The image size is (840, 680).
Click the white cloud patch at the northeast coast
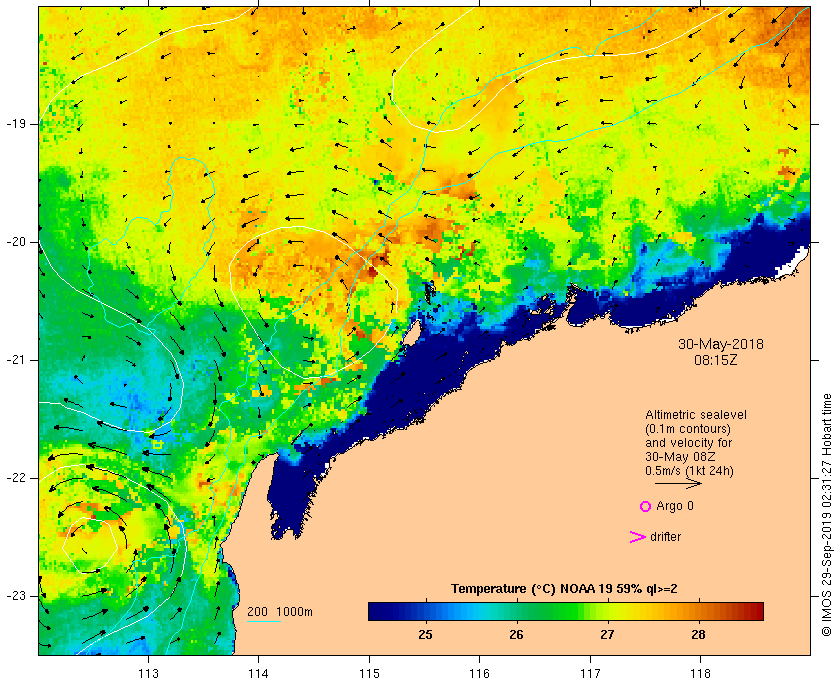click(793, 263)
